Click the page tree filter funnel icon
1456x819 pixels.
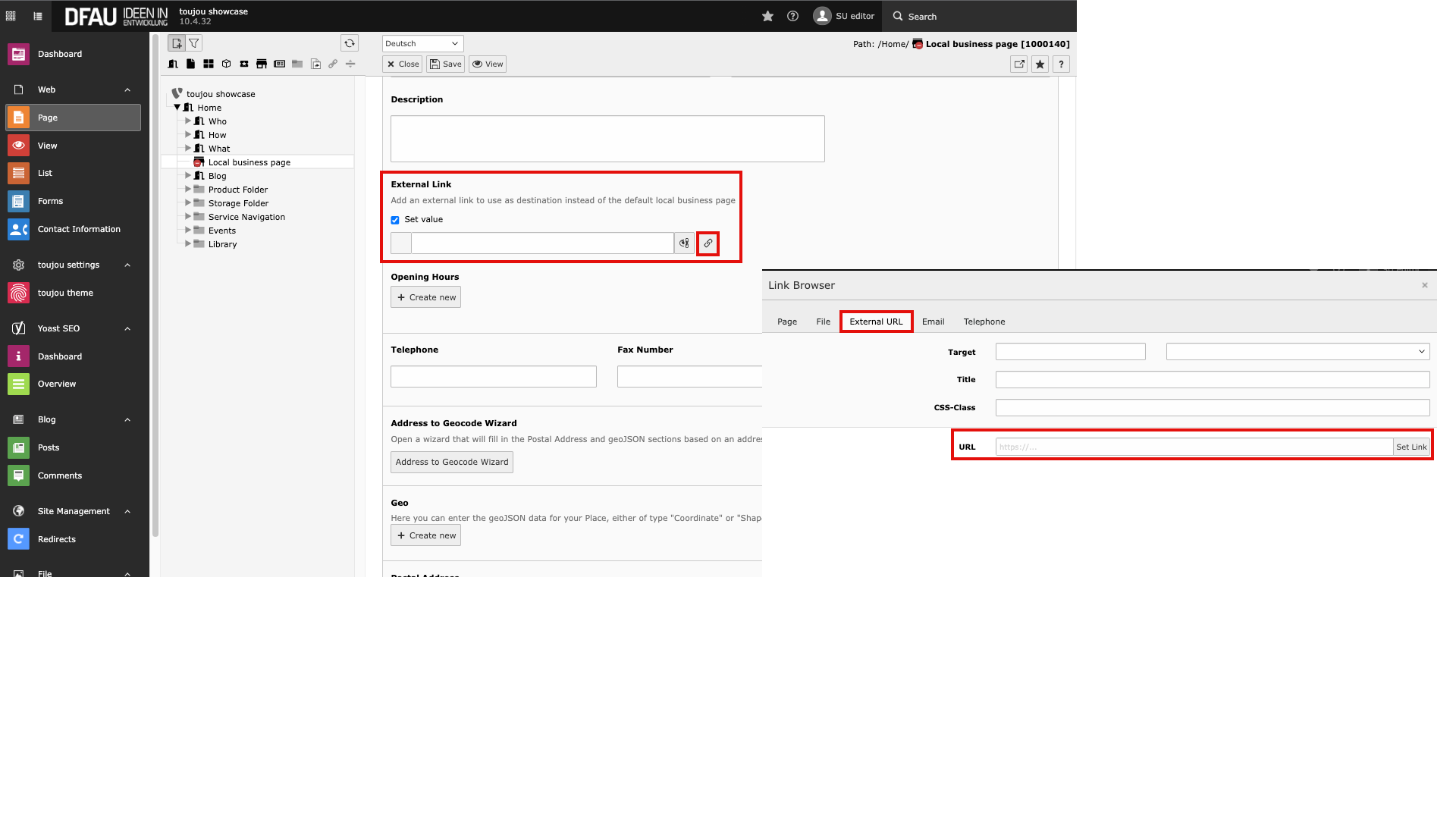click(194, 43)
